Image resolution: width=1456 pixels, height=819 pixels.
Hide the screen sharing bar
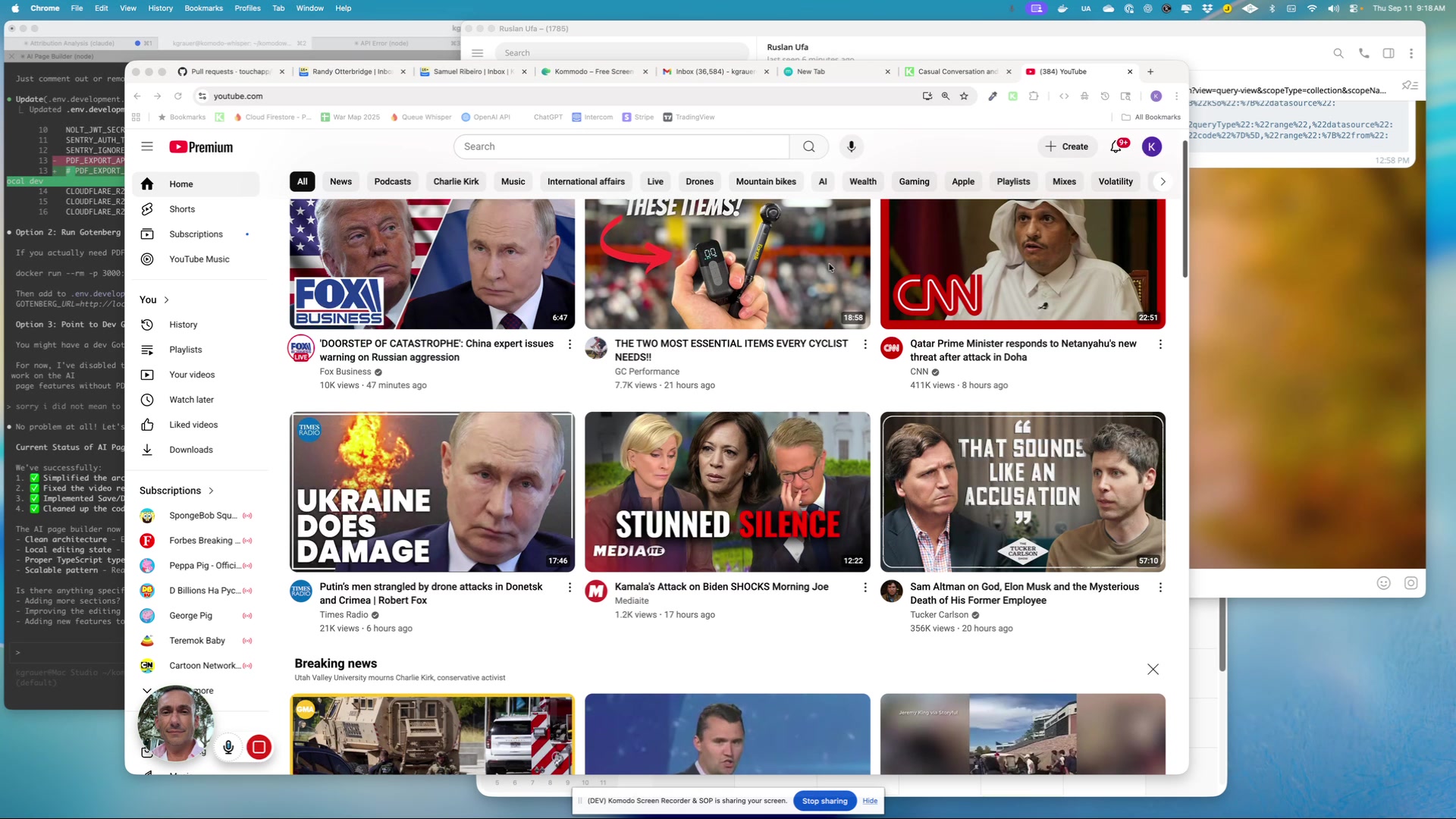pyautogui.click(x=870, y=801)
